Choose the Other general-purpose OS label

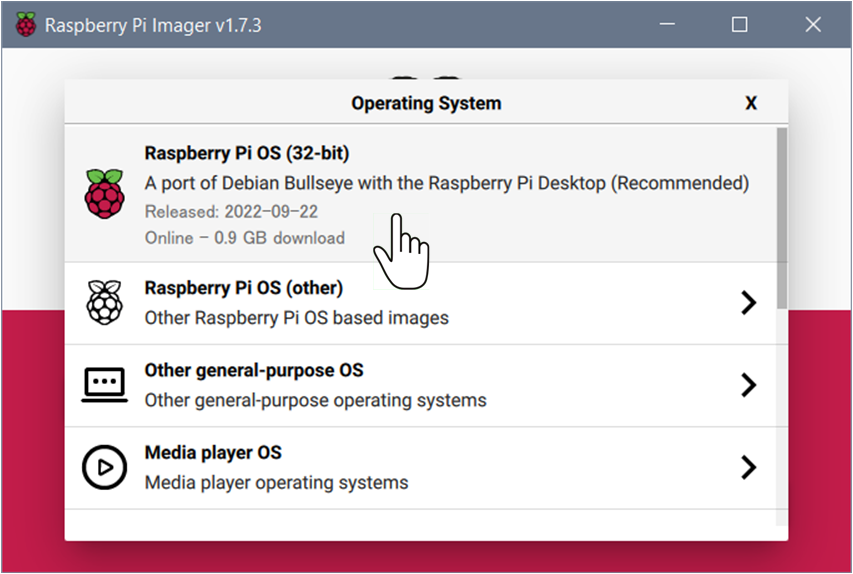click(x=254, y=371)
